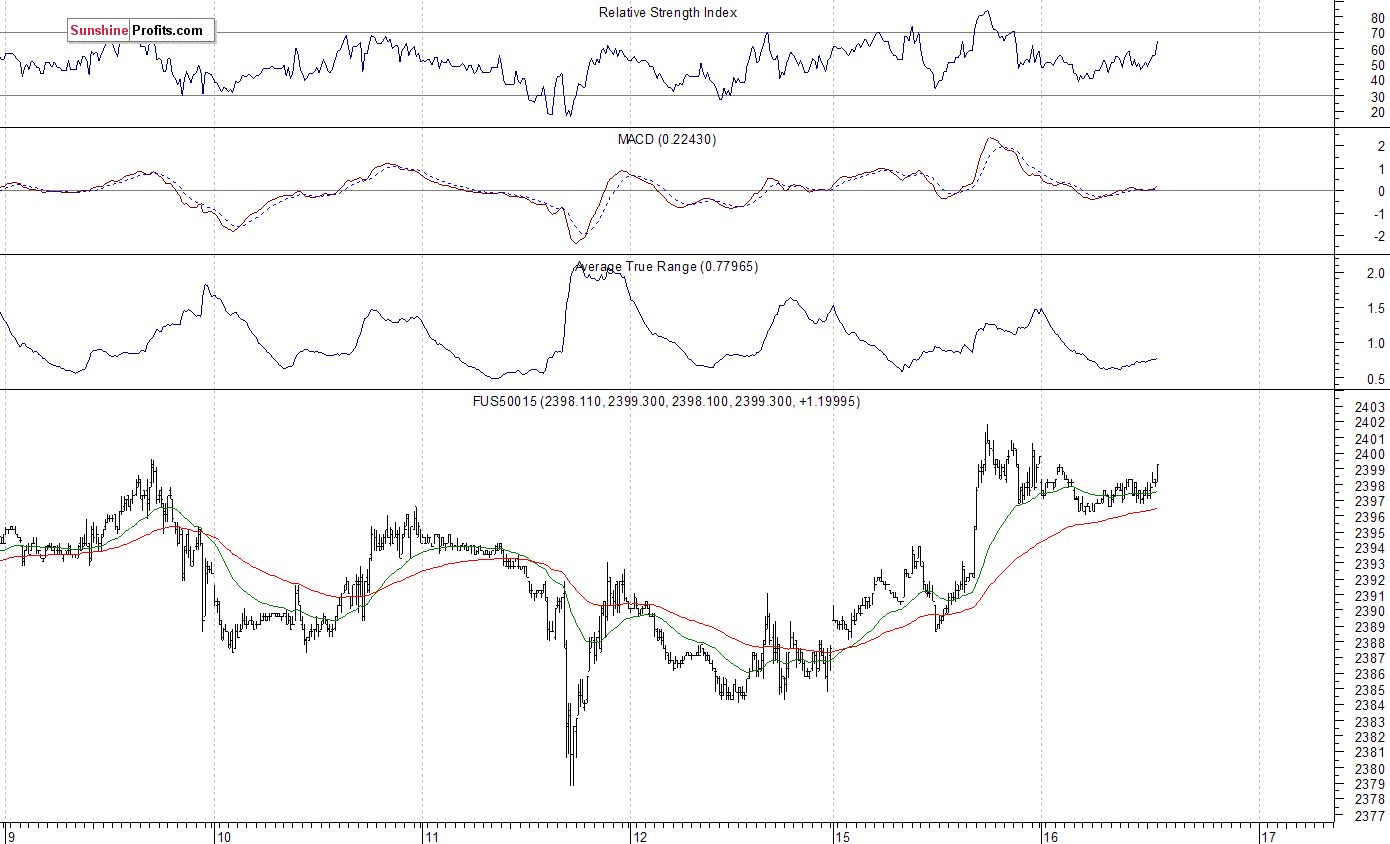This screenshot has width=1390, height=844.
Task: Click the 2395 price axis label
Action: pos(1371,533)
